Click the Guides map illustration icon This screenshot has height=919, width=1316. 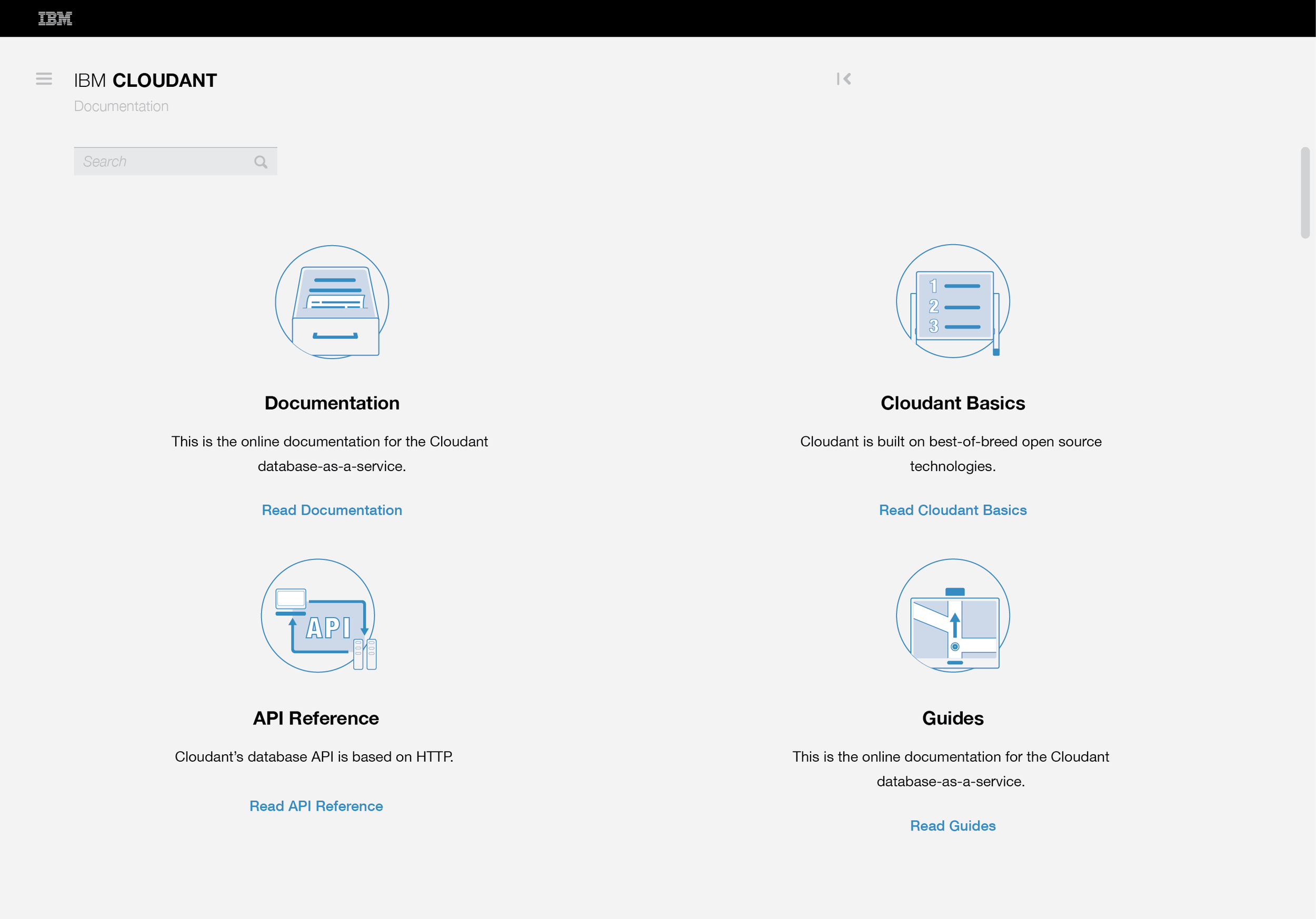[953, 616]
